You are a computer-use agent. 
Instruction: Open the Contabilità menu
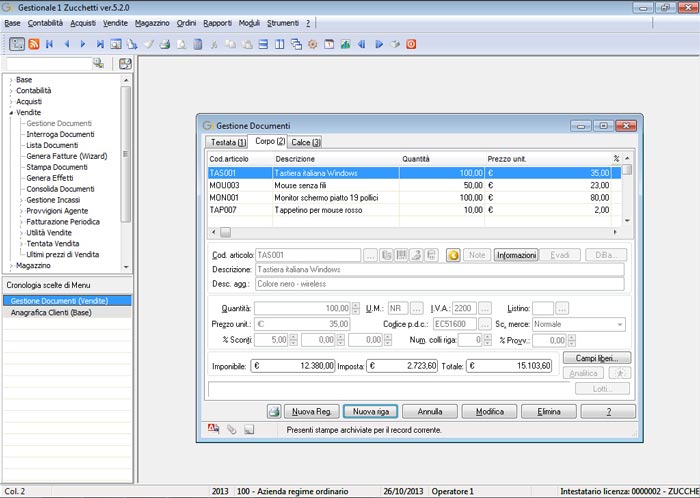click(x=45, y=23)
